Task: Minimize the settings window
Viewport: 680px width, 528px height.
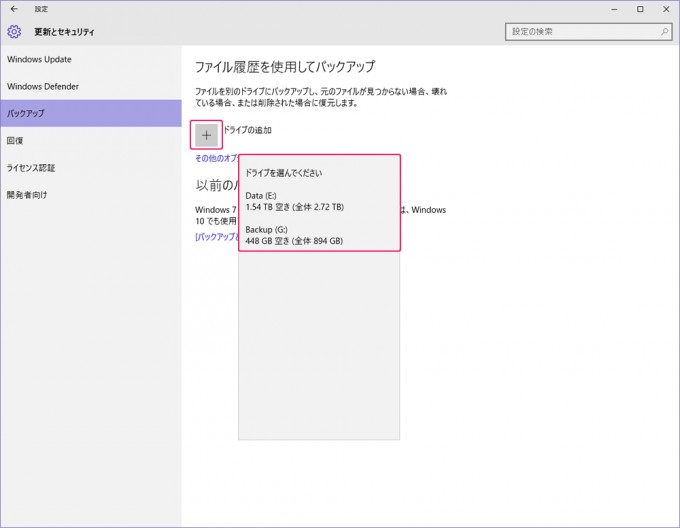Action: click(614, 9)
